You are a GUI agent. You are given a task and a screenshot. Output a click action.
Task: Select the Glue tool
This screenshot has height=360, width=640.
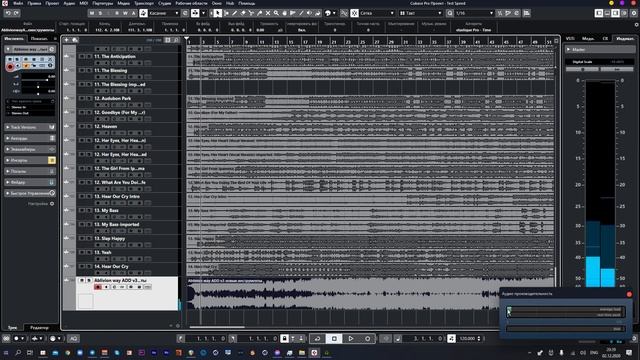coord(260,13)
